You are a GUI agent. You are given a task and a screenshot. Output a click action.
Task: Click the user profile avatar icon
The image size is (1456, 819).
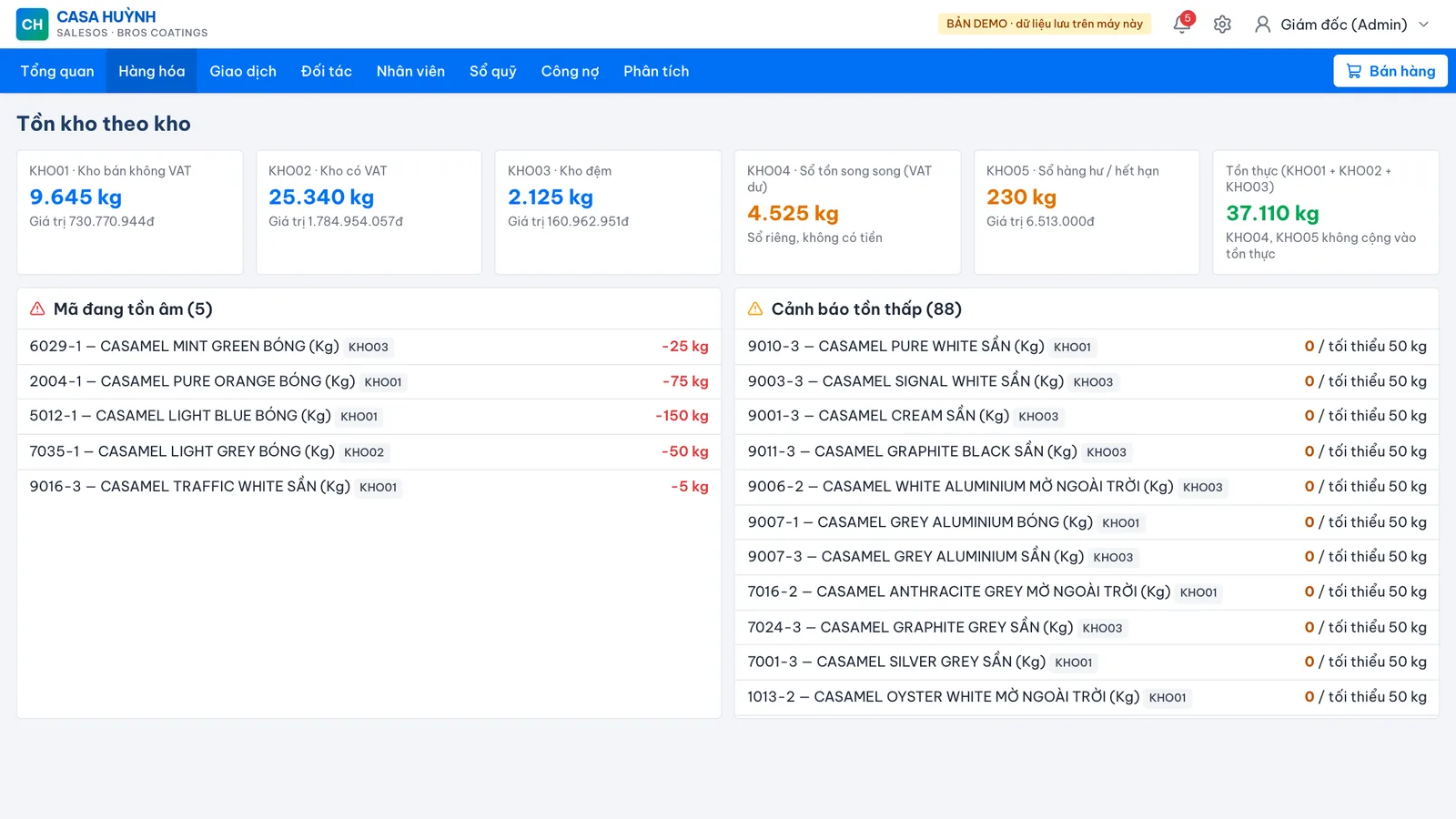(1262, 25)
